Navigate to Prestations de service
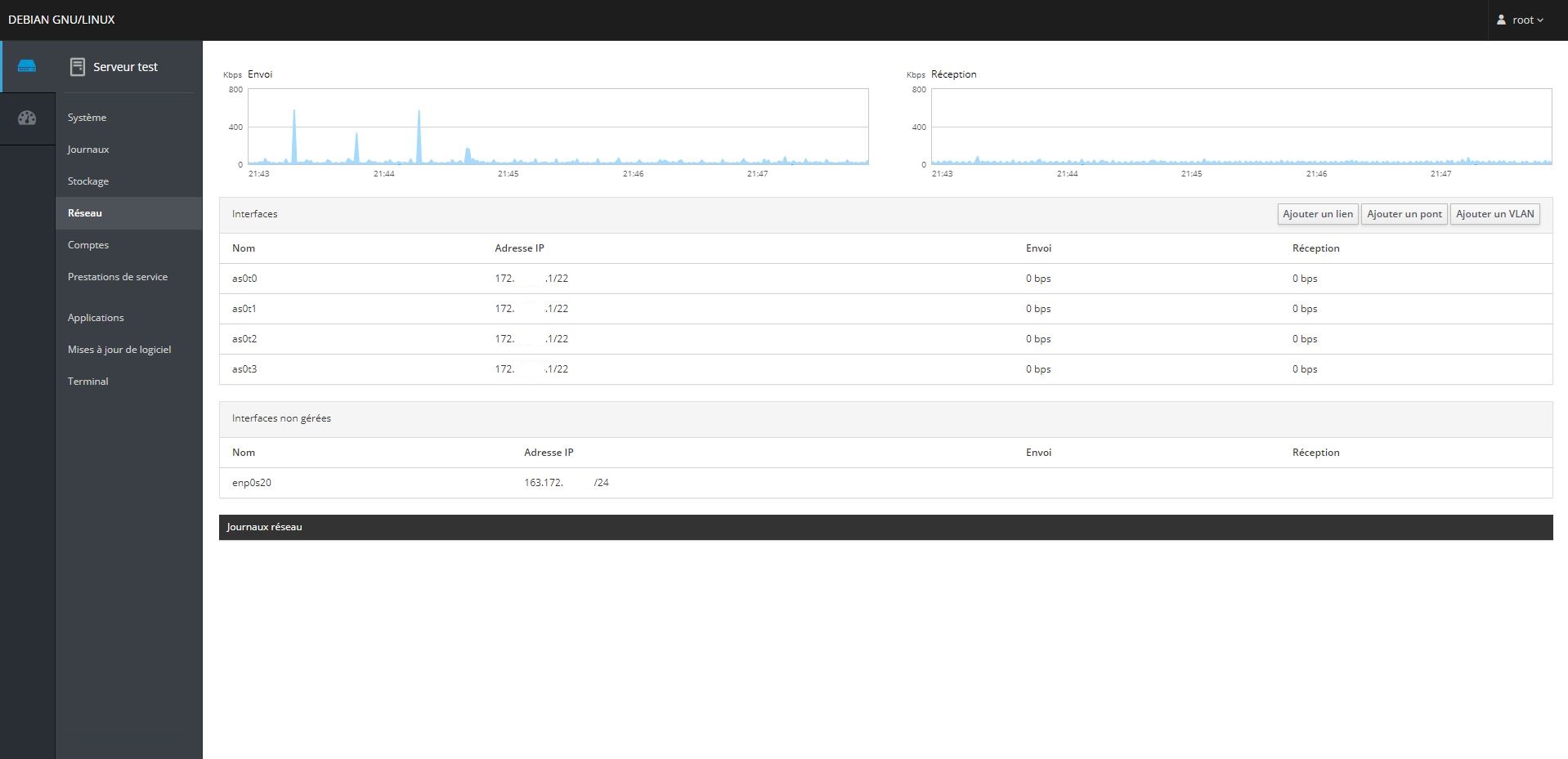The width and height of the screenshot is (1568, 759). [x=118, y=277]
